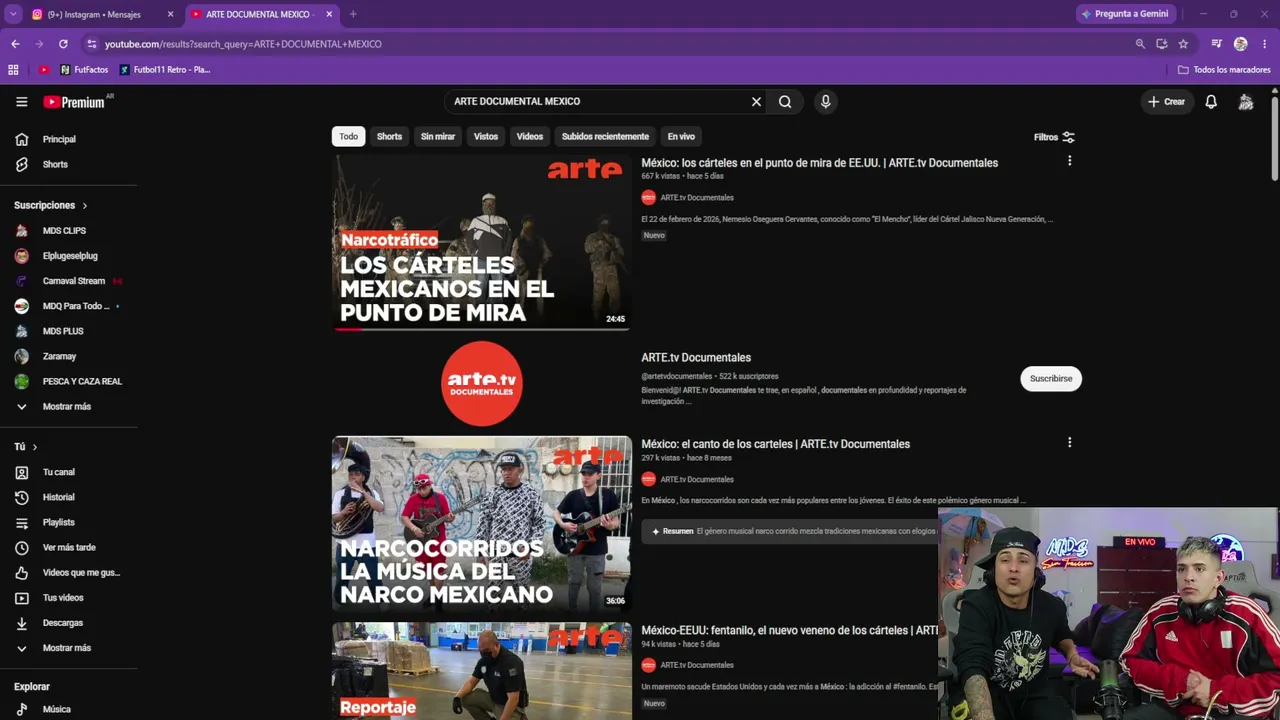Select the Shorts filter chip

click(x=389, y=136)
